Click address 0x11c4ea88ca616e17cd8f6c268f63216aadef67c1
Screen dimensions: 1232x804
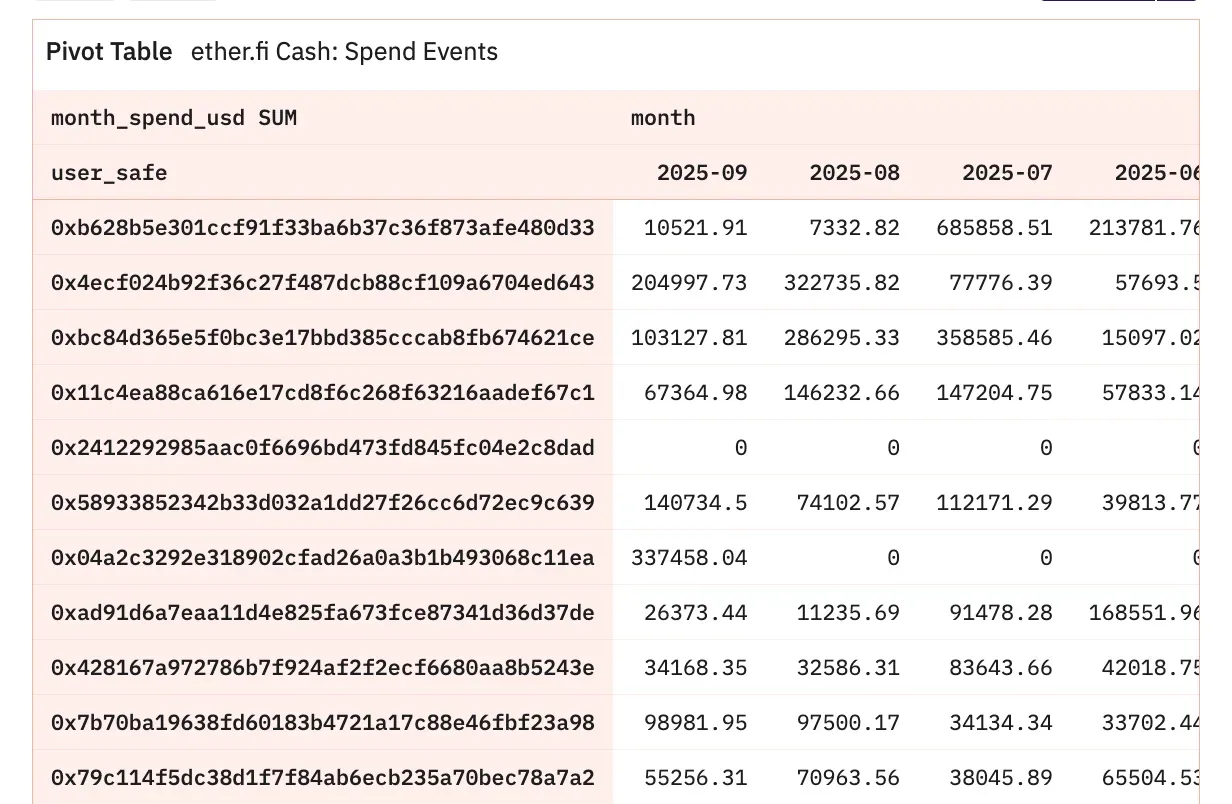coord(323,393)
